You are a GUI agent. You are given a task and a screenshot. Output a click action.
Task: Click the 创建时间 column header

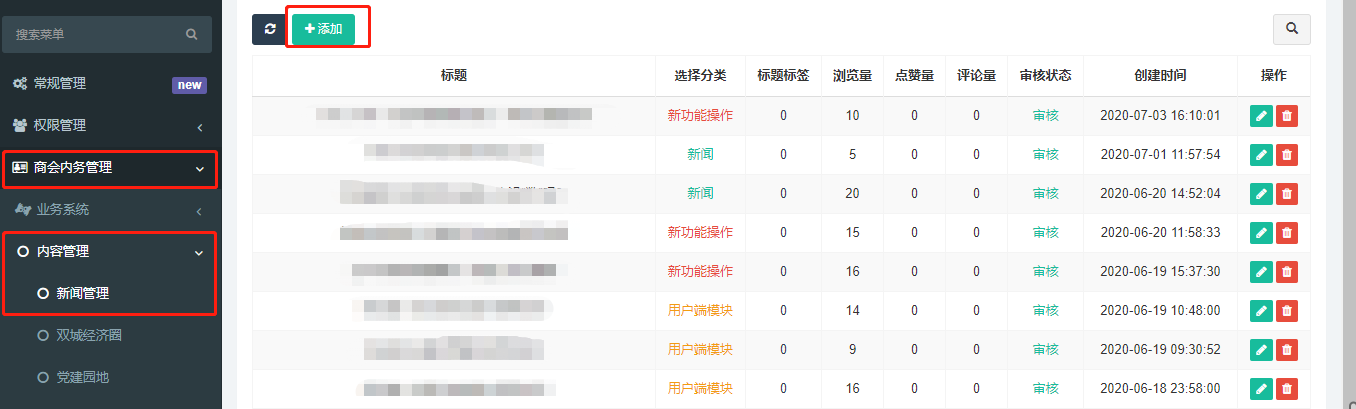coord(1160,76)
